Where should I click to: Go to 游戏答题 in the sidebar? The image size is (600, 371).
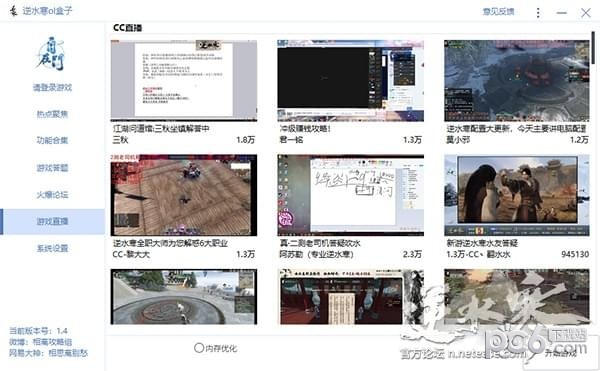(x=52, y=168)
